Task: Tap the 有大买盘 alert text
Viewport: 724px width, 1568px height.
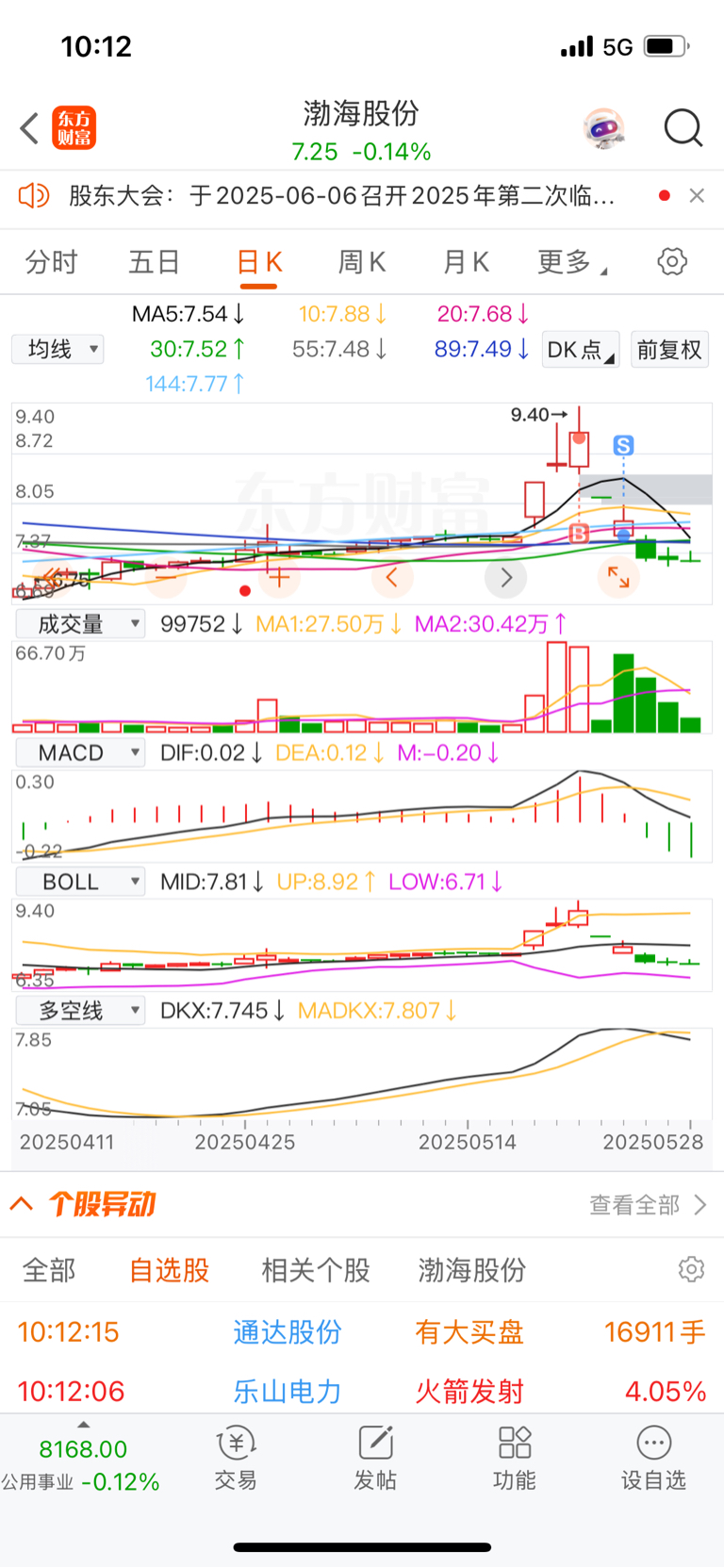Action: click(469, 1332)
